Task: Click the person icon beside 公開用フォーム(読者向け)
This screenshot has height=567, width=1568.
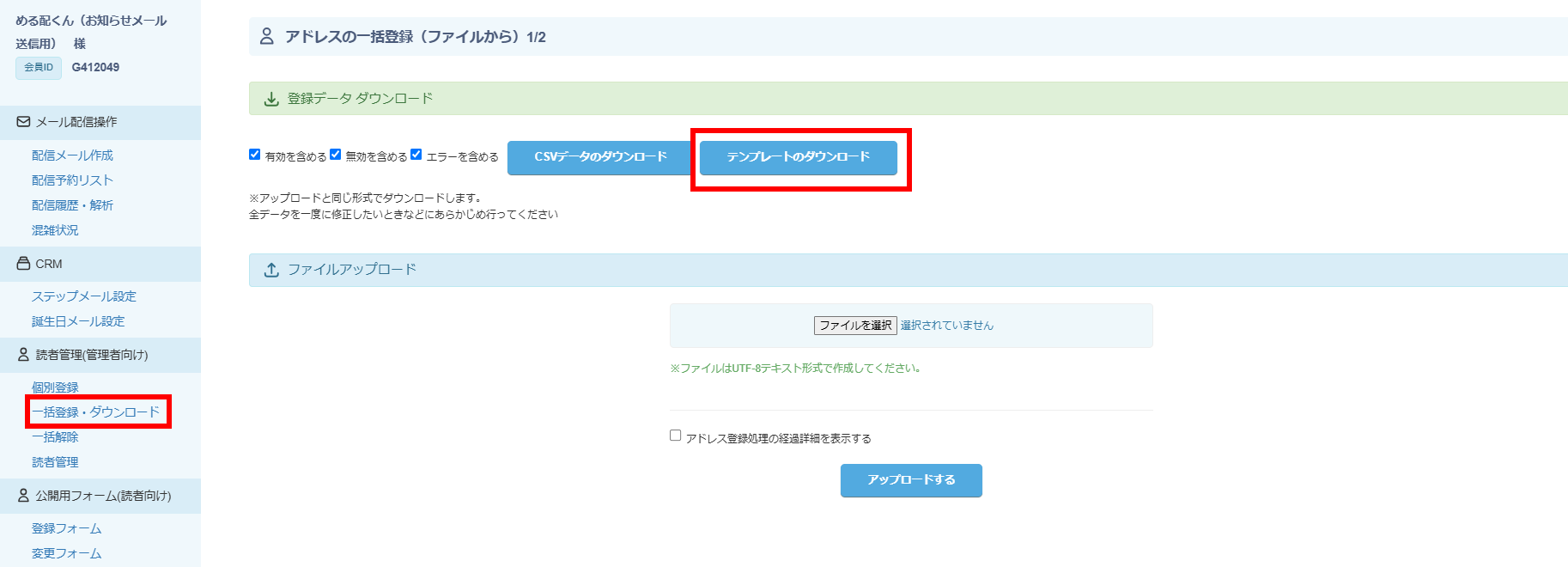Action: (x=23, y=495)
